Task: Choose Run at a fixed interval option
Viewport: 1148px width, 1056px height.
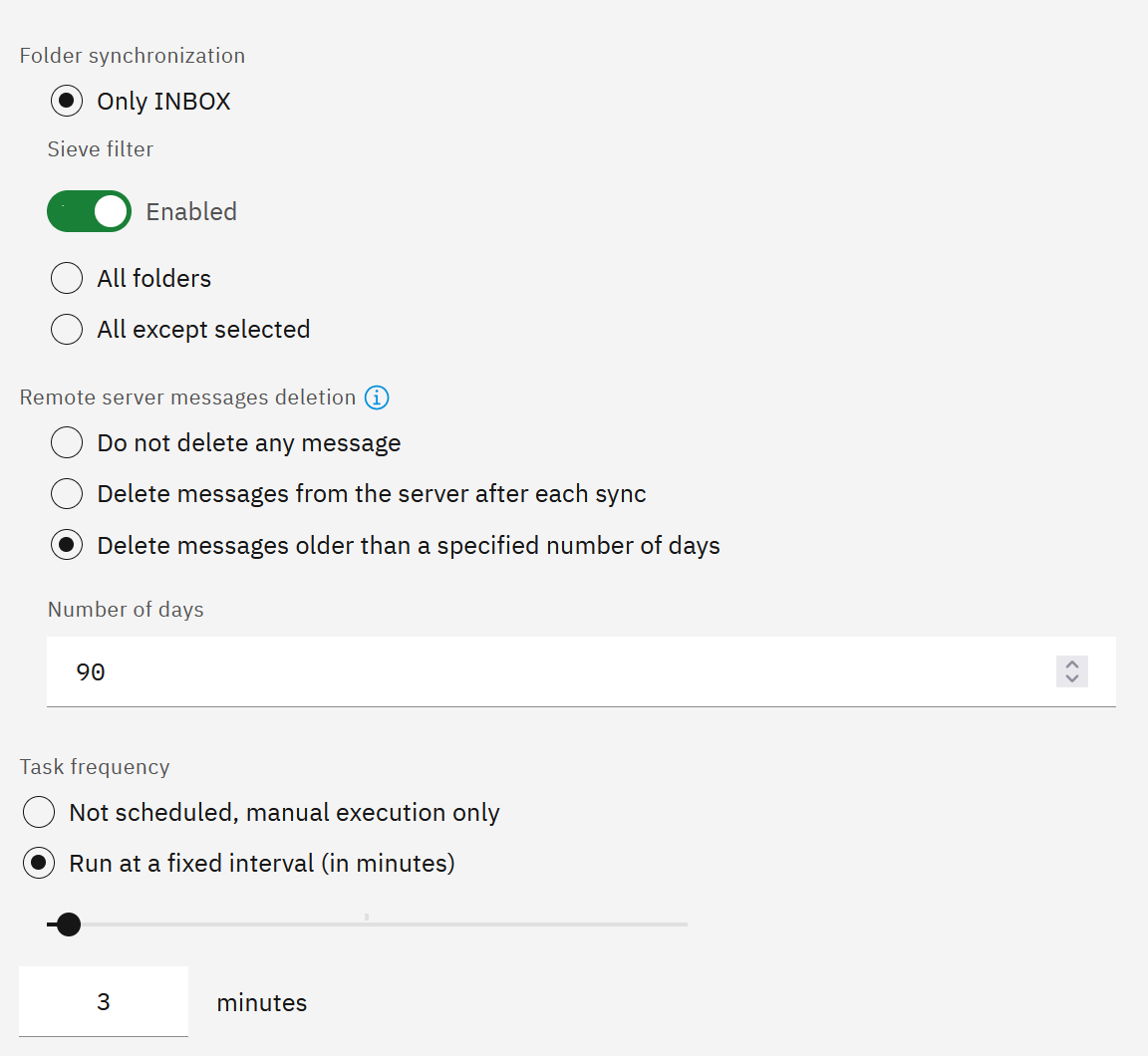Action: click(39, 864)
